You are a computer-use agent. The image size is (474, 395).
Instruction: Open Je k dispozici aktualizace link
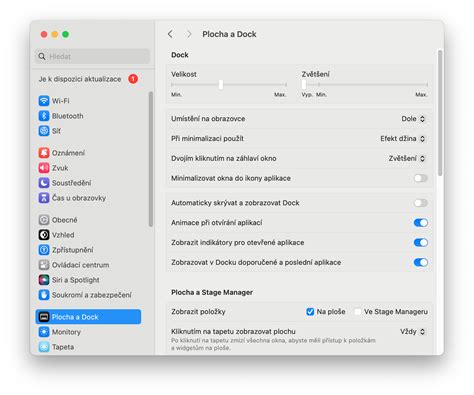[80, 79]
